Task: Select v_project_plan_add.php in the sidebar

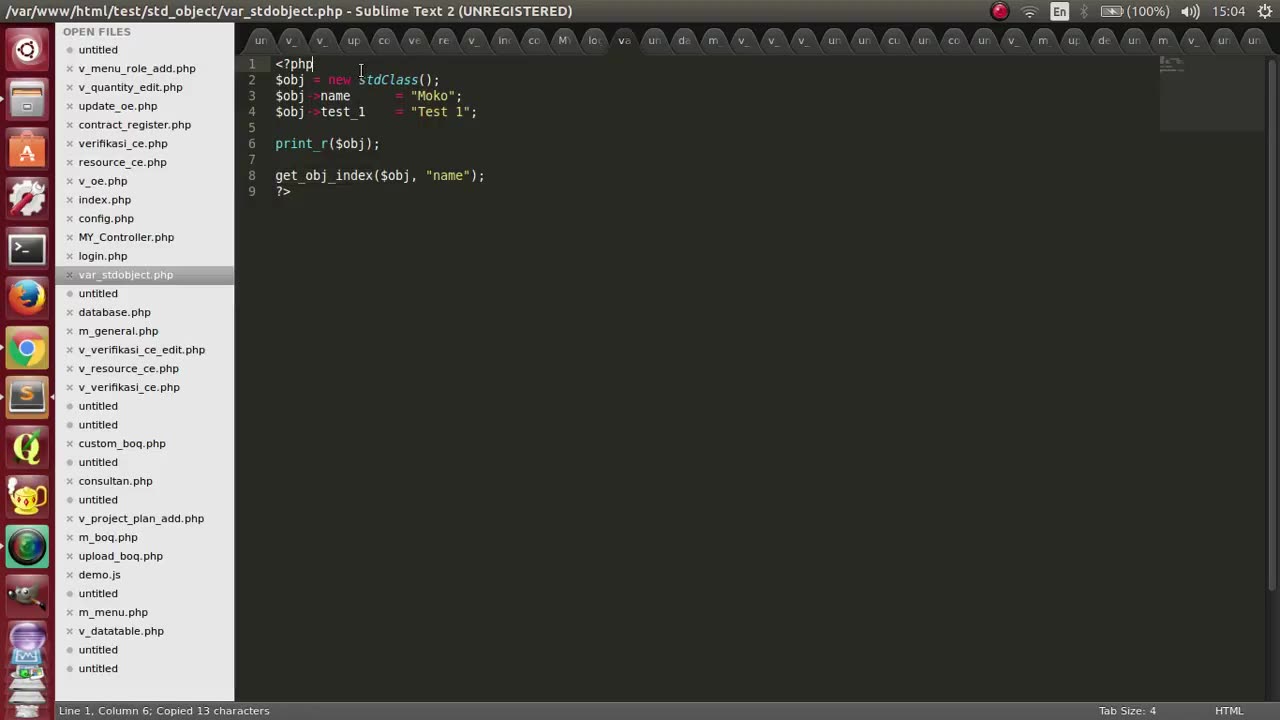Action: pos(141,519)
